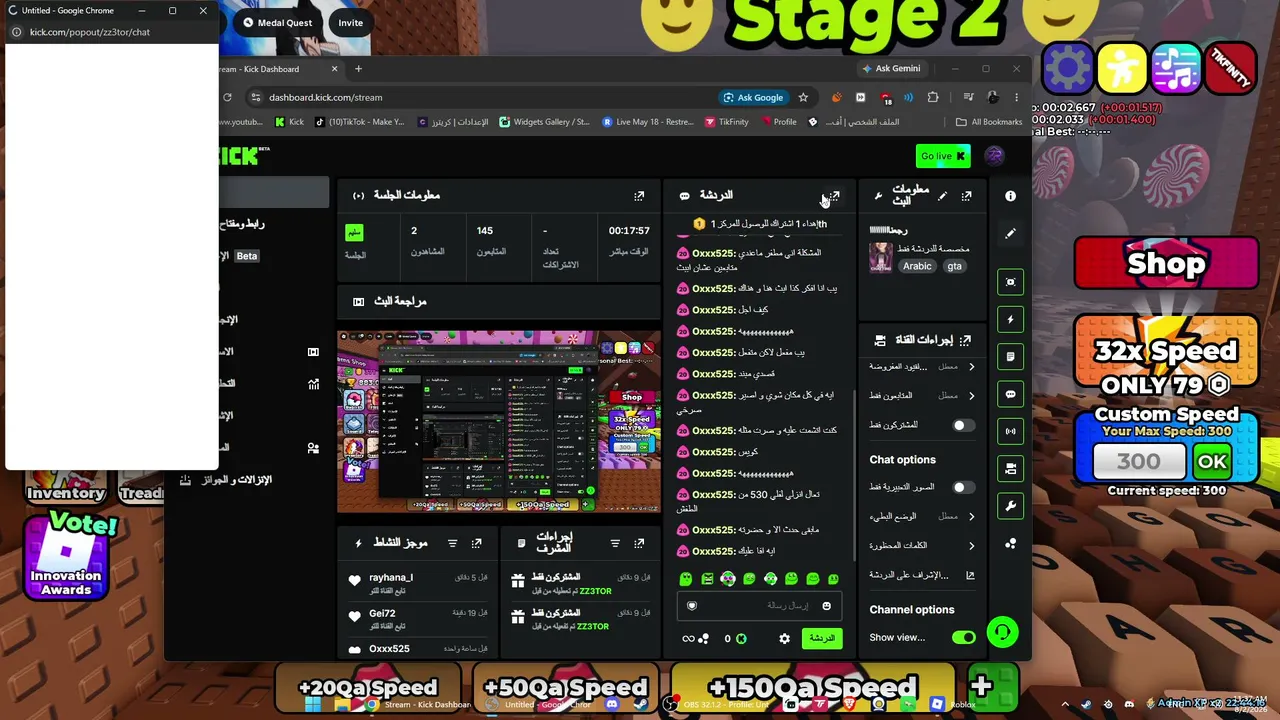Open Gei72 in activity feed
The image size is (1280, 720).
[x=382, y=613]
